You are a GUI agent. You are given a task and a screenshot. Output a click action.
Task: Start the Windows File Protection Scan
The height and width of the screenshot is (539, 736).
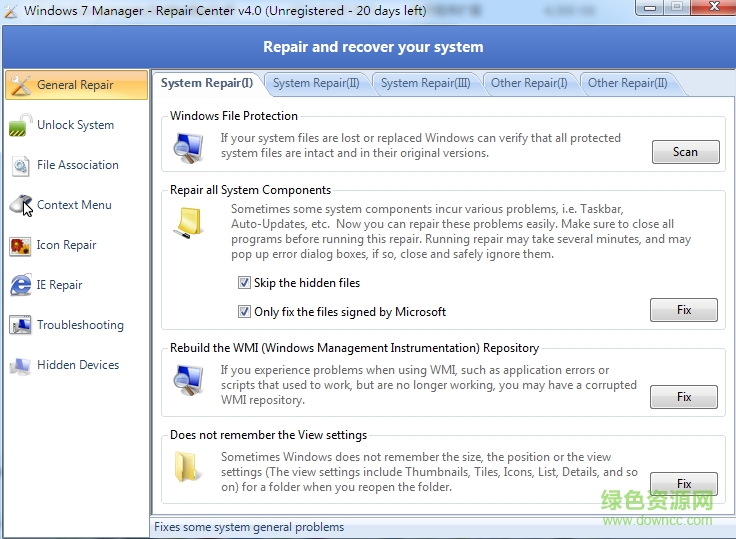coord(685,152)
